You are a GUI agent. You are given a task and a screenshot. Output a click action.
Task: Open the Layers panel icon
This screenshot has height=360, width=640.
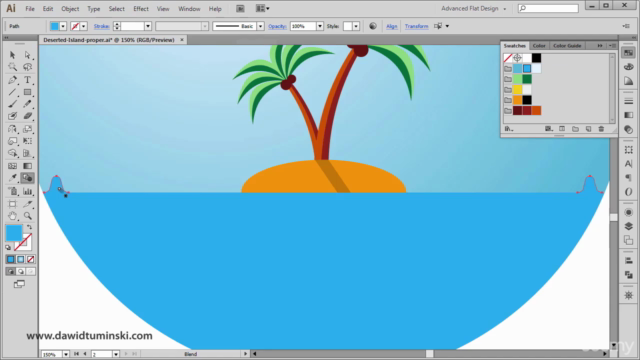(x=629, y=227)
